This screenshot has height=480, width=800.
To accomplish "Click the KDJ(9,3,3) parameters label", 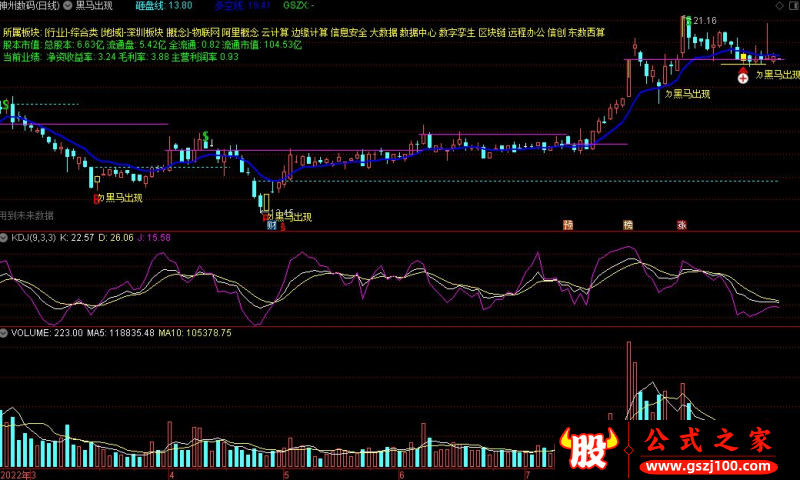I will tap(34, 238).
